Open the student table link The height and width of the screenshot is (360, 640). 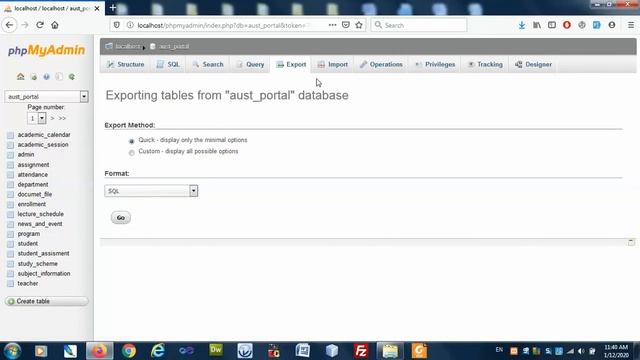[28, 244]
